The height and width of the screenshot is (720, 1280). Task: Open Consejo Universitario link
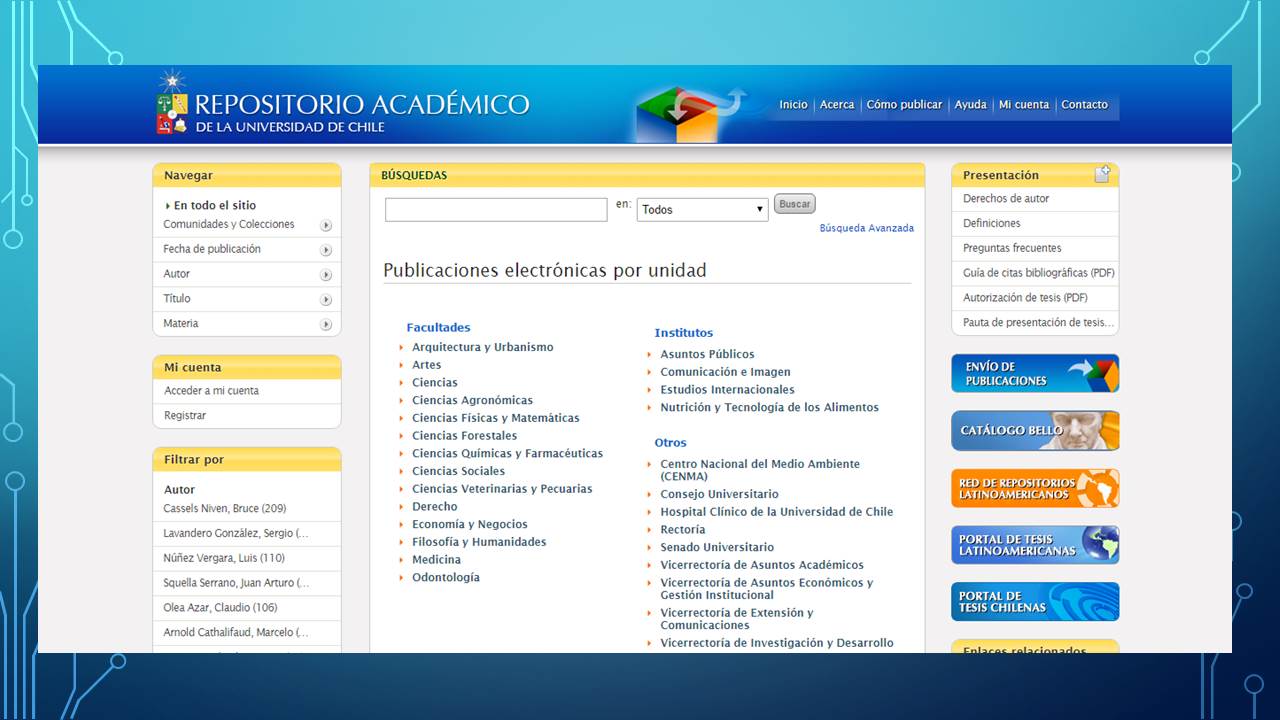click(x=719, y=494)
